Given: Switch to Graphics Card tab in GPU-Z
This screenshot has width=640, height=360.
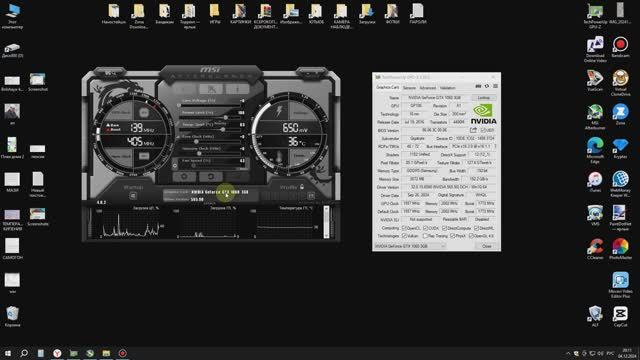Looking at the screenshot, I should click(387, 87).
